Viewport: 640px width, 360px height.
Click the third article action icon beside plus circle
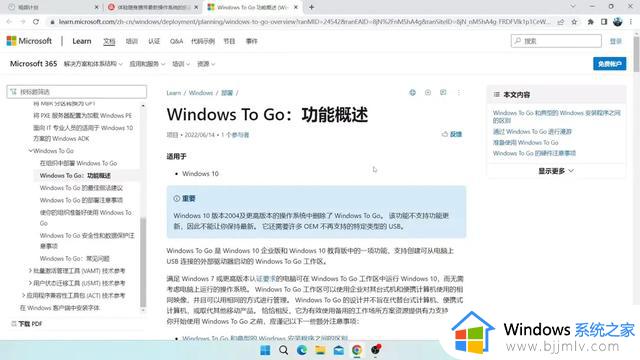coord(443,93)
